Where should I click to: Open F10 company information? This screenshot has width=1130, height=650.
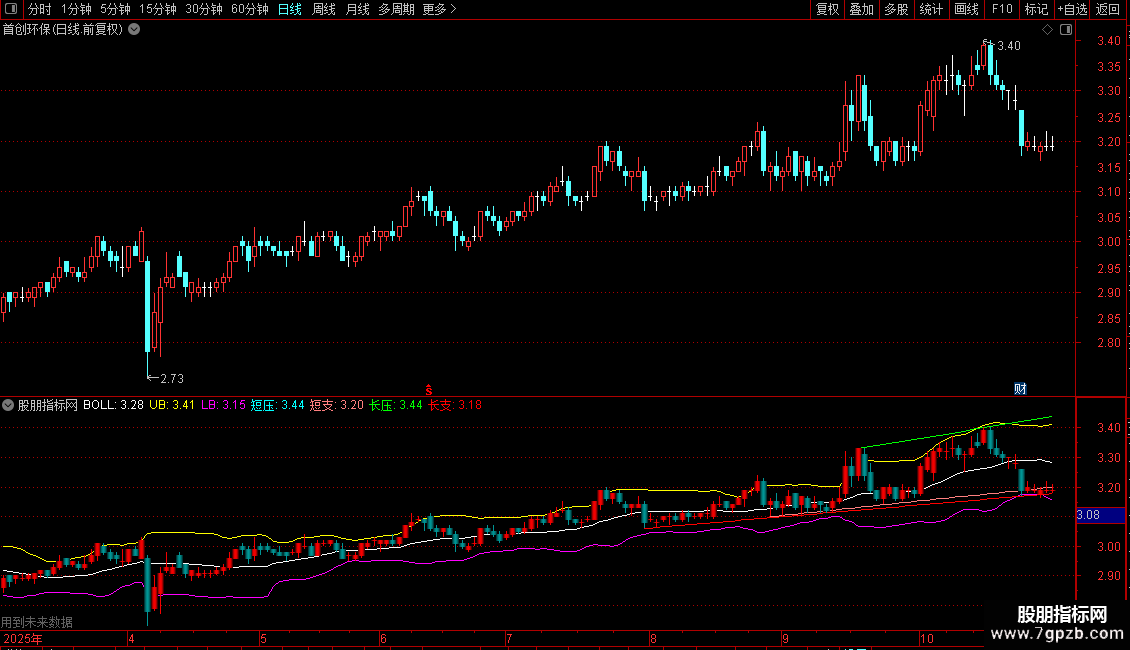[x=1002, y=9]
